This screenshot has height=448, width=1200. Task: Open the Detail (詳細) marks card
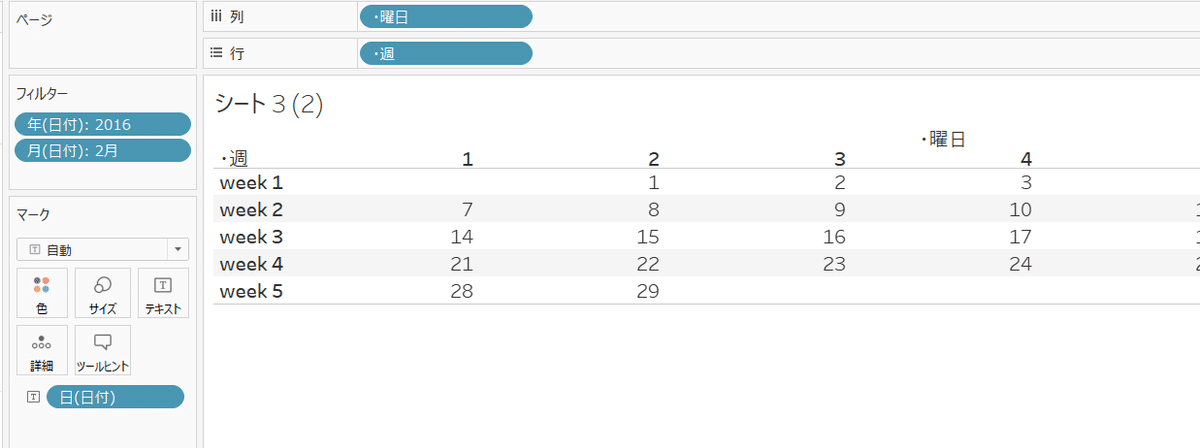pyautogui.click(x=42, y=350)
